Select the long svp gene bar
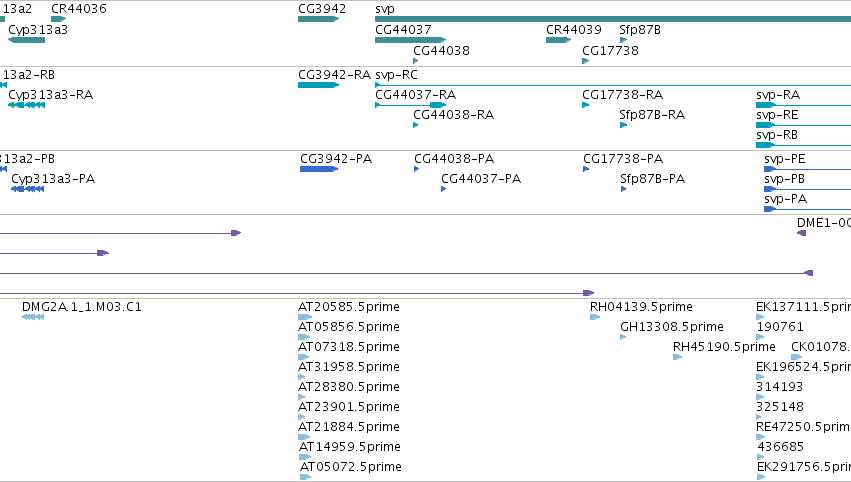 click(613, 19)
